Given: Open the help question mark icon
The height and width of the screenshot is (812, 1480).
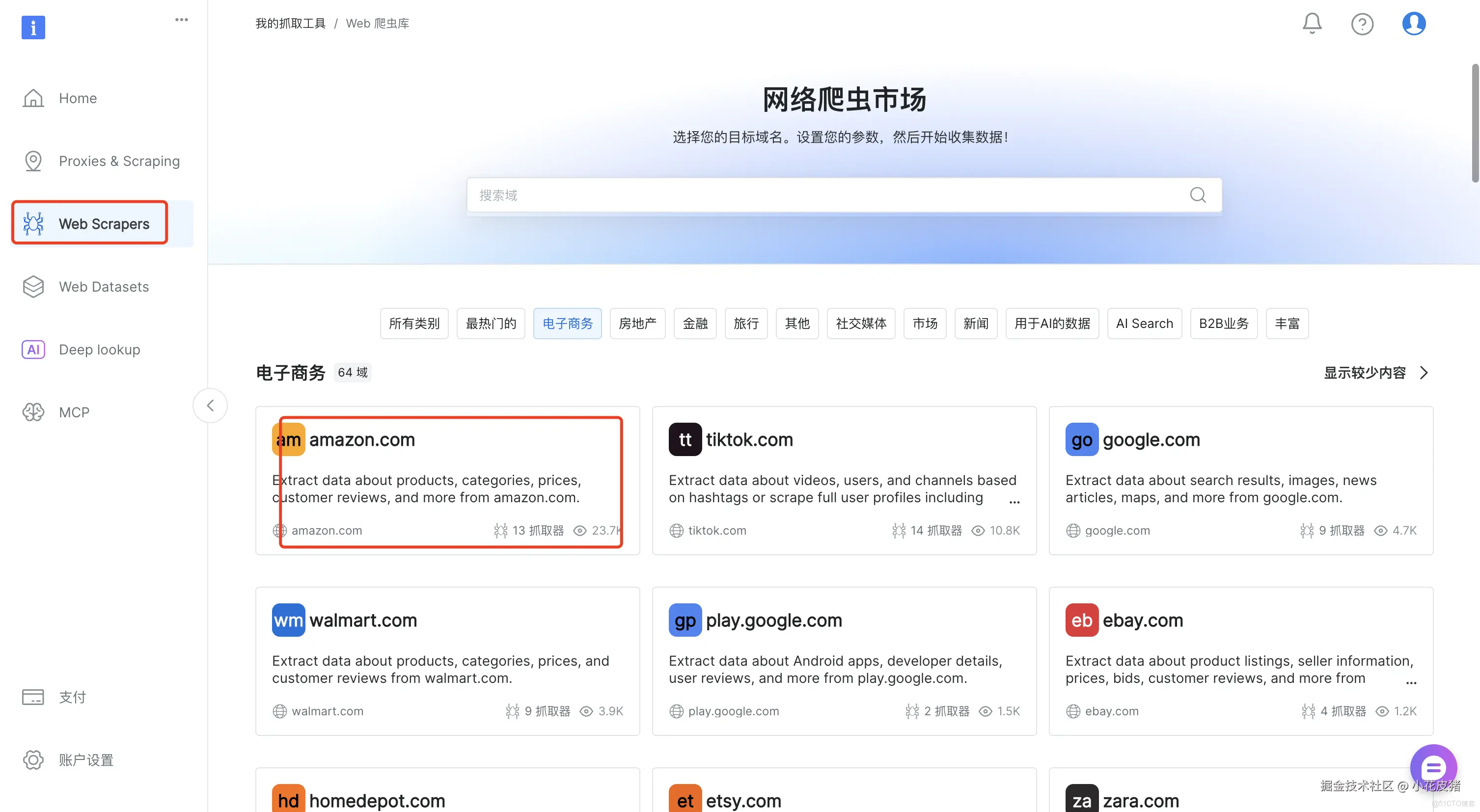Looking at the screenshot, I should [1362, 24].
